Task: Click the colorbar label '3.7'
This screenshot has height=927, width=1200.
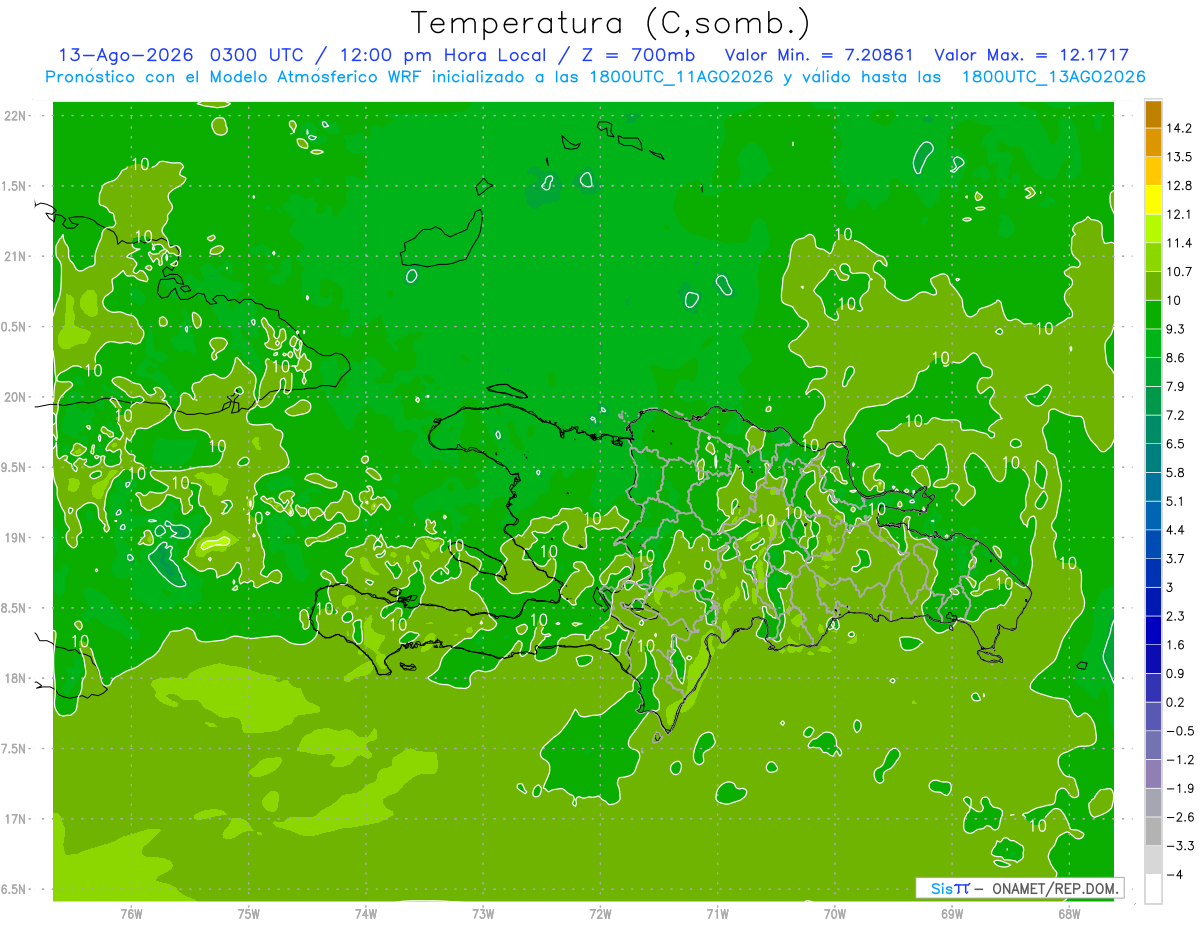Action: click(1176, 558)
